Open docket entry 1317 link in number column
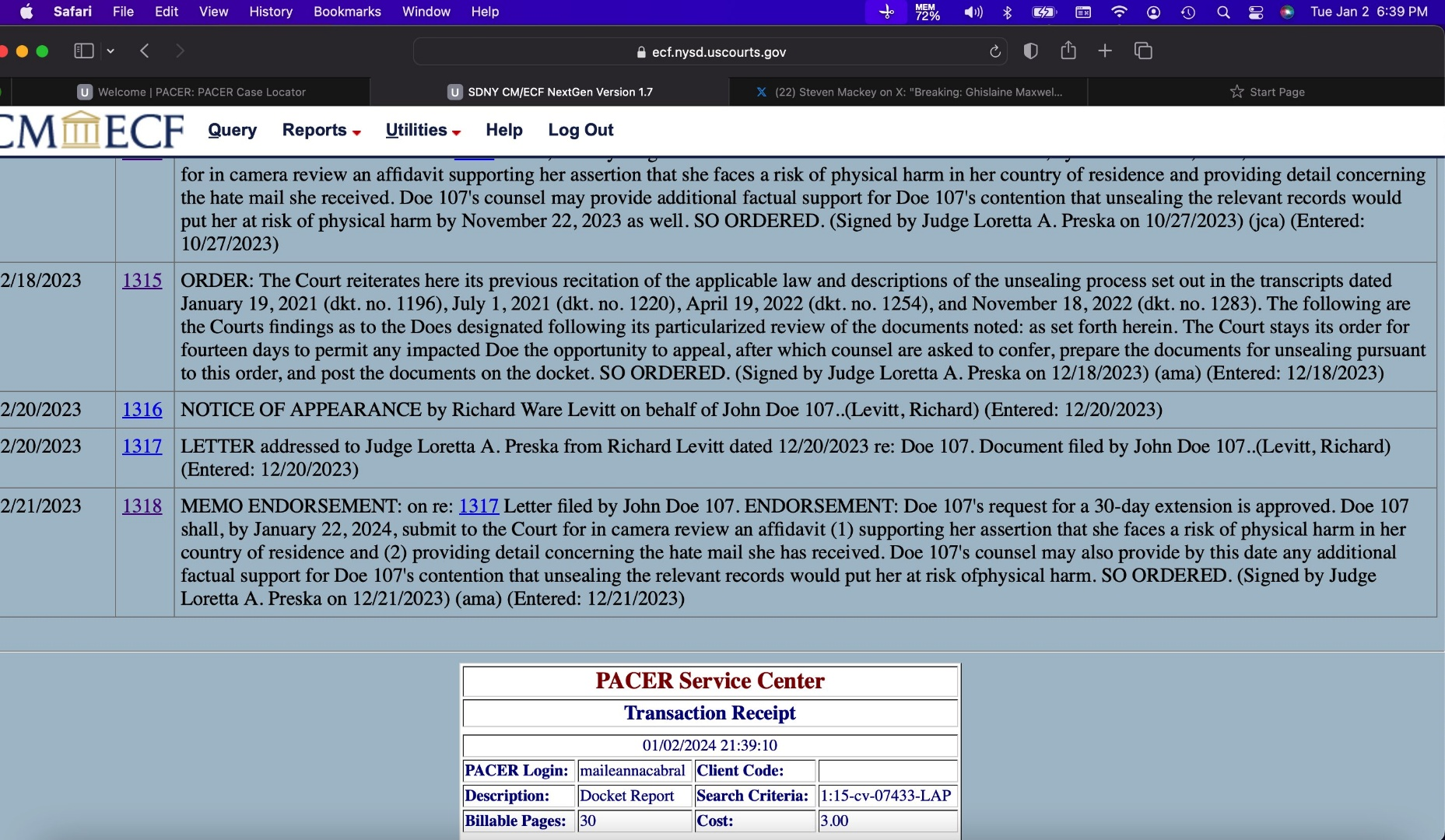Screen dimensions: 1445x840 click(142, 446)
